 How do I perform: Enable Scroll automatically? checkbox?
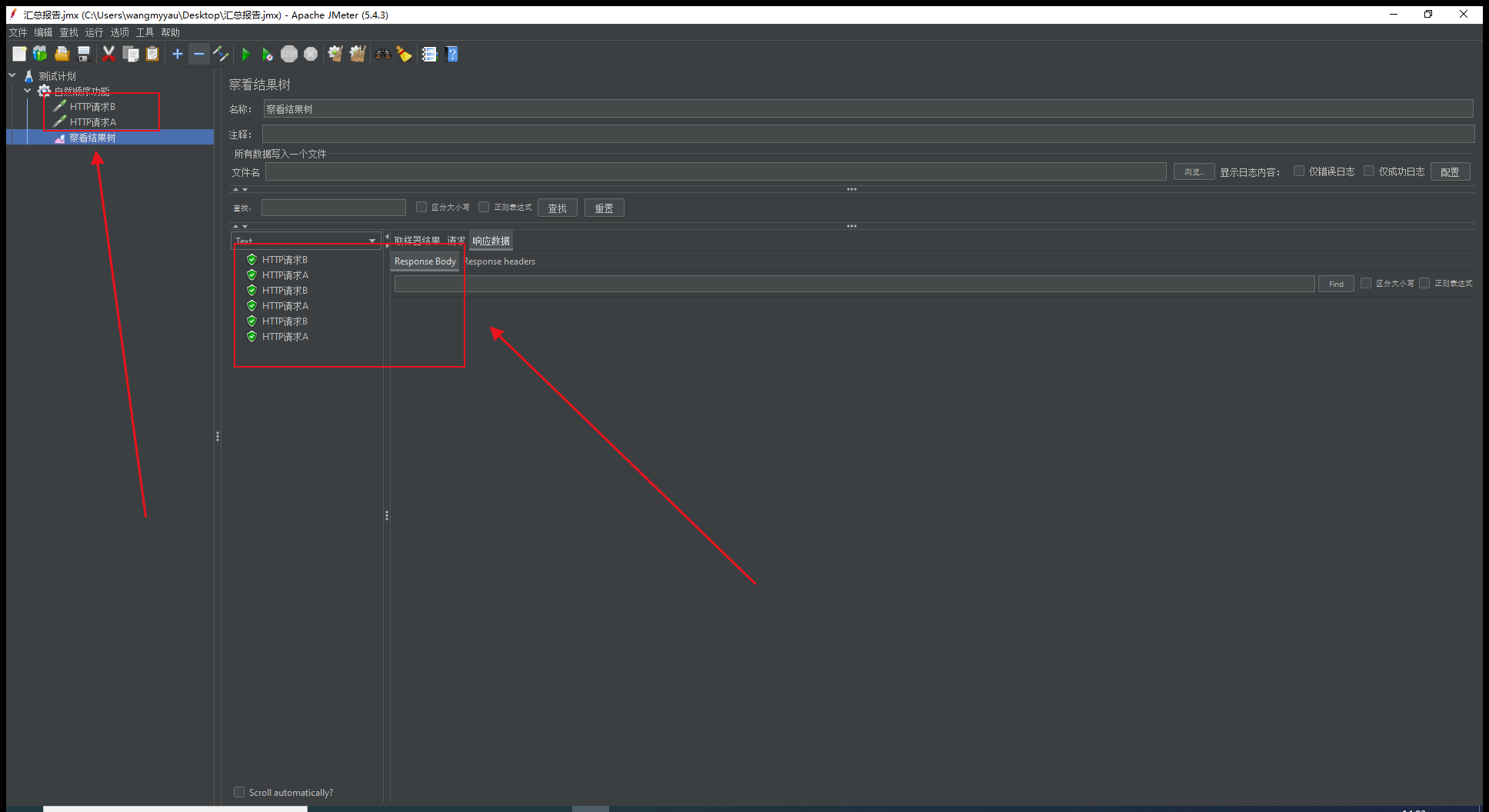click(239, 792)
